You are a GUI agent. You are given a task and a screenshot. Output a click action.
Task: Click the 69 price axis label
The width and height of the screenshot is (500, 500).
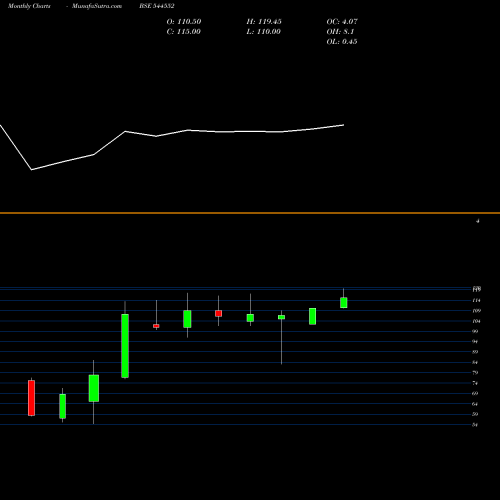tap(475, 394)
